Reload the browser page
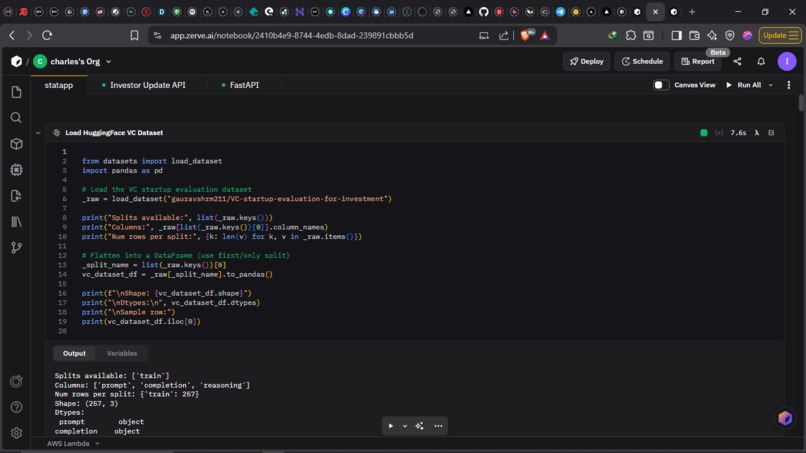 click(x=47, y=35)
